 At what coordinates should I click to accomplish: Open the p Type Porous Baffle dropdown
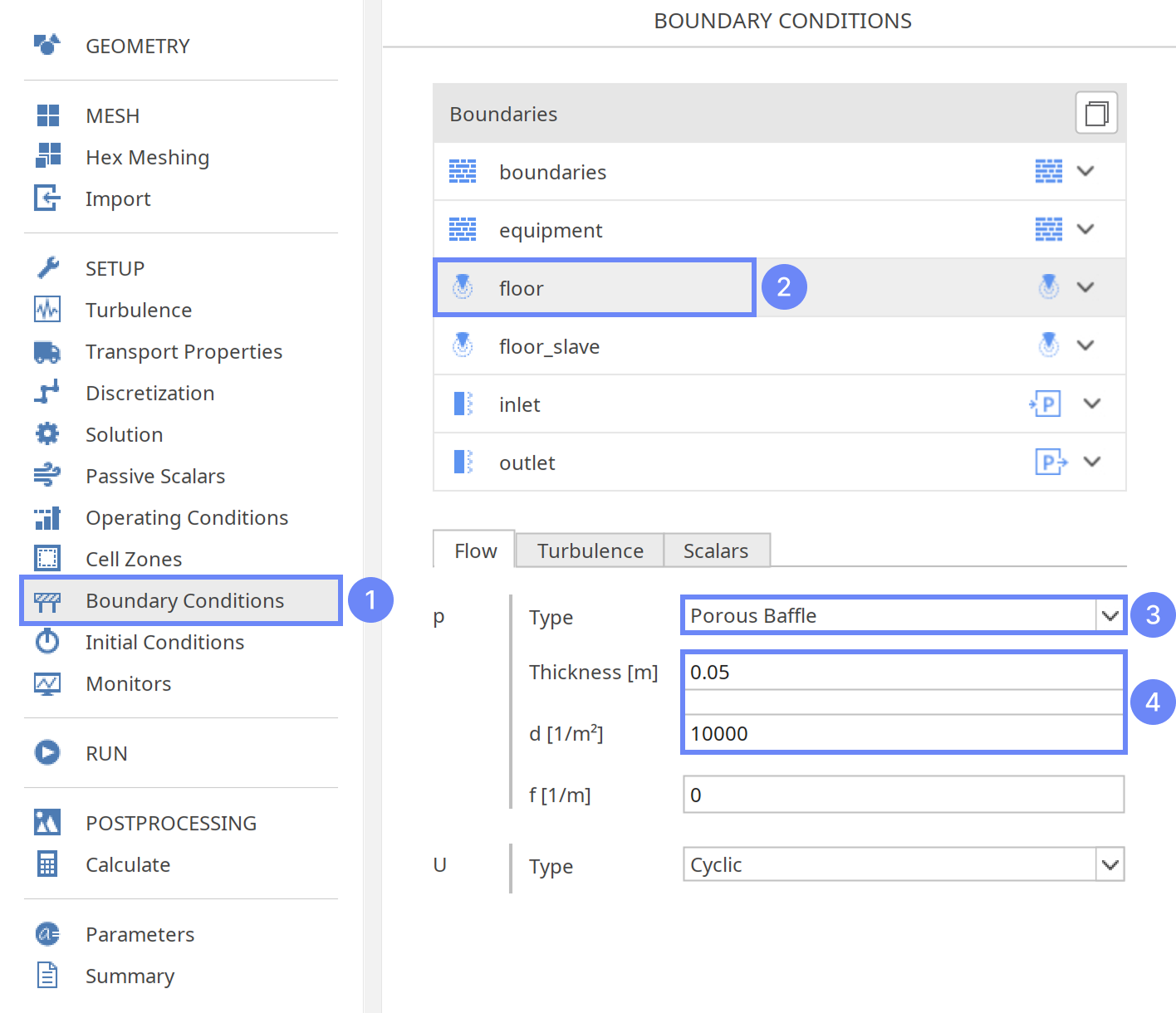(x=1110, y=616)
